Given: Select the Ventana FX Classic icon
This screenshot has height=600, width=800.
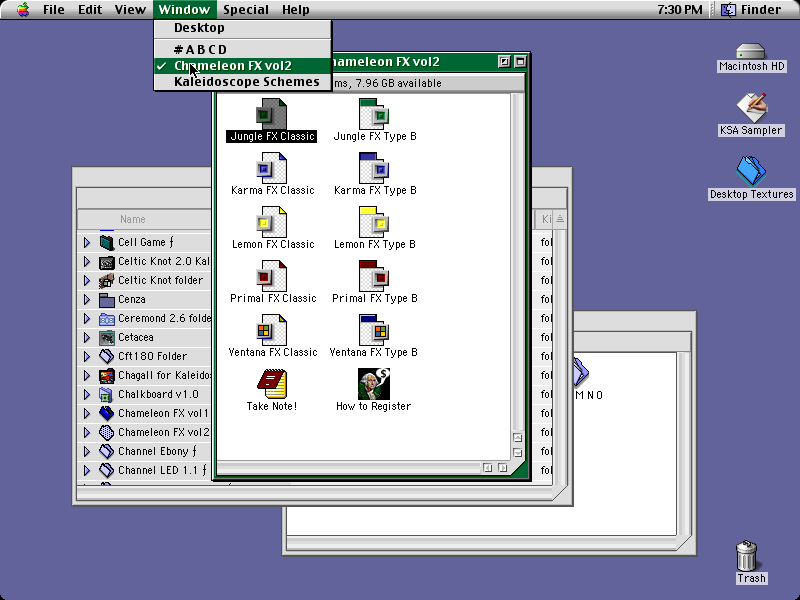Looking at the screenshot, I should click(x=271, y=330).
